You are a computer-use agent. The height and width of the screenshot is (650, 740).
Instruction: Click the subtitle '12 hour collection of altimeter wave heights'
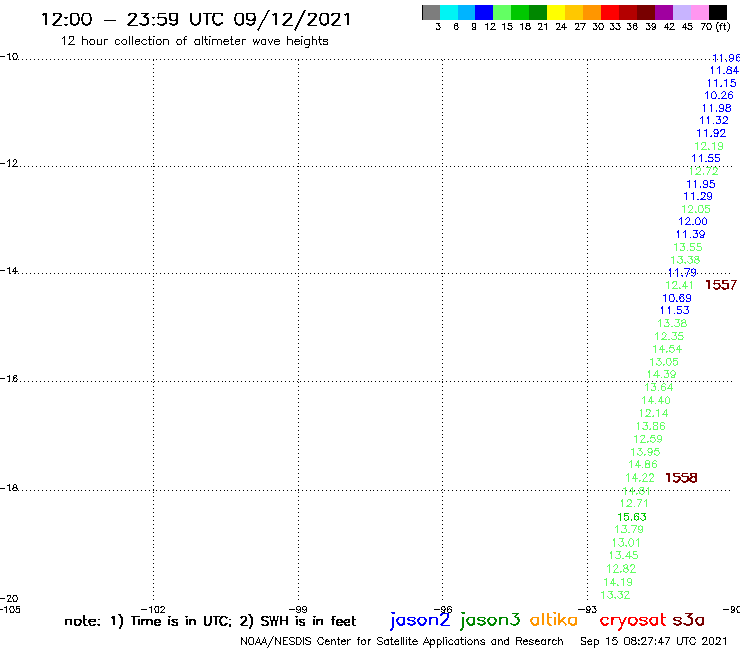pos(194,41)
